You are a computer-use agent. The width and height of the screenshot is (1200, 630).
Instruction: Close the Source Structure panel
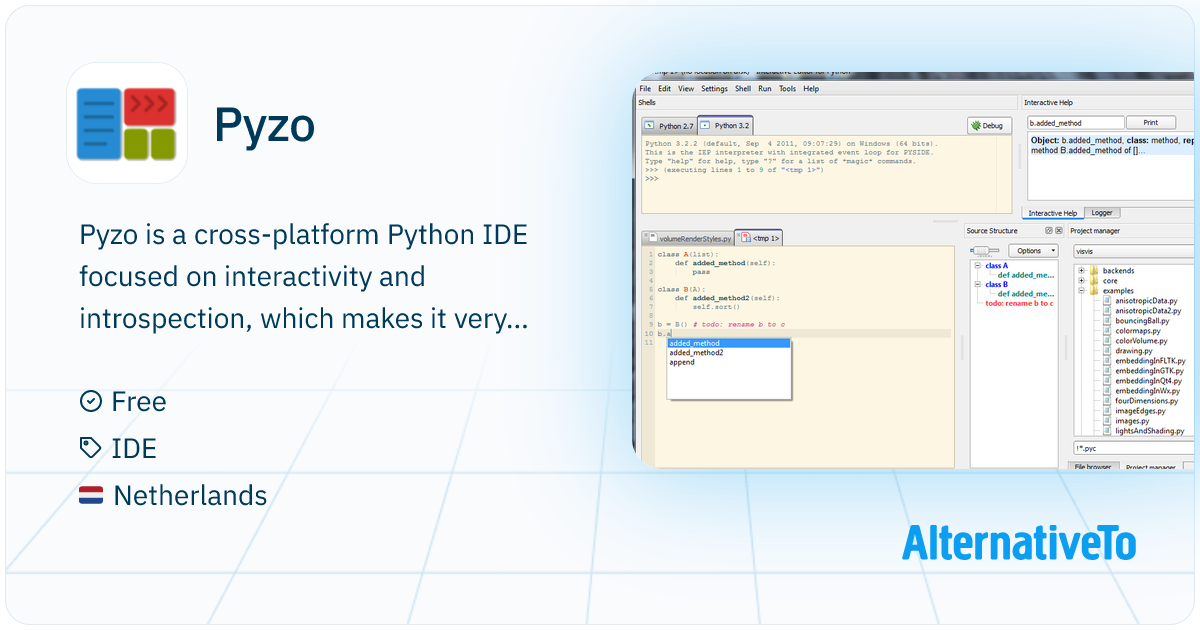point(1059,231)
